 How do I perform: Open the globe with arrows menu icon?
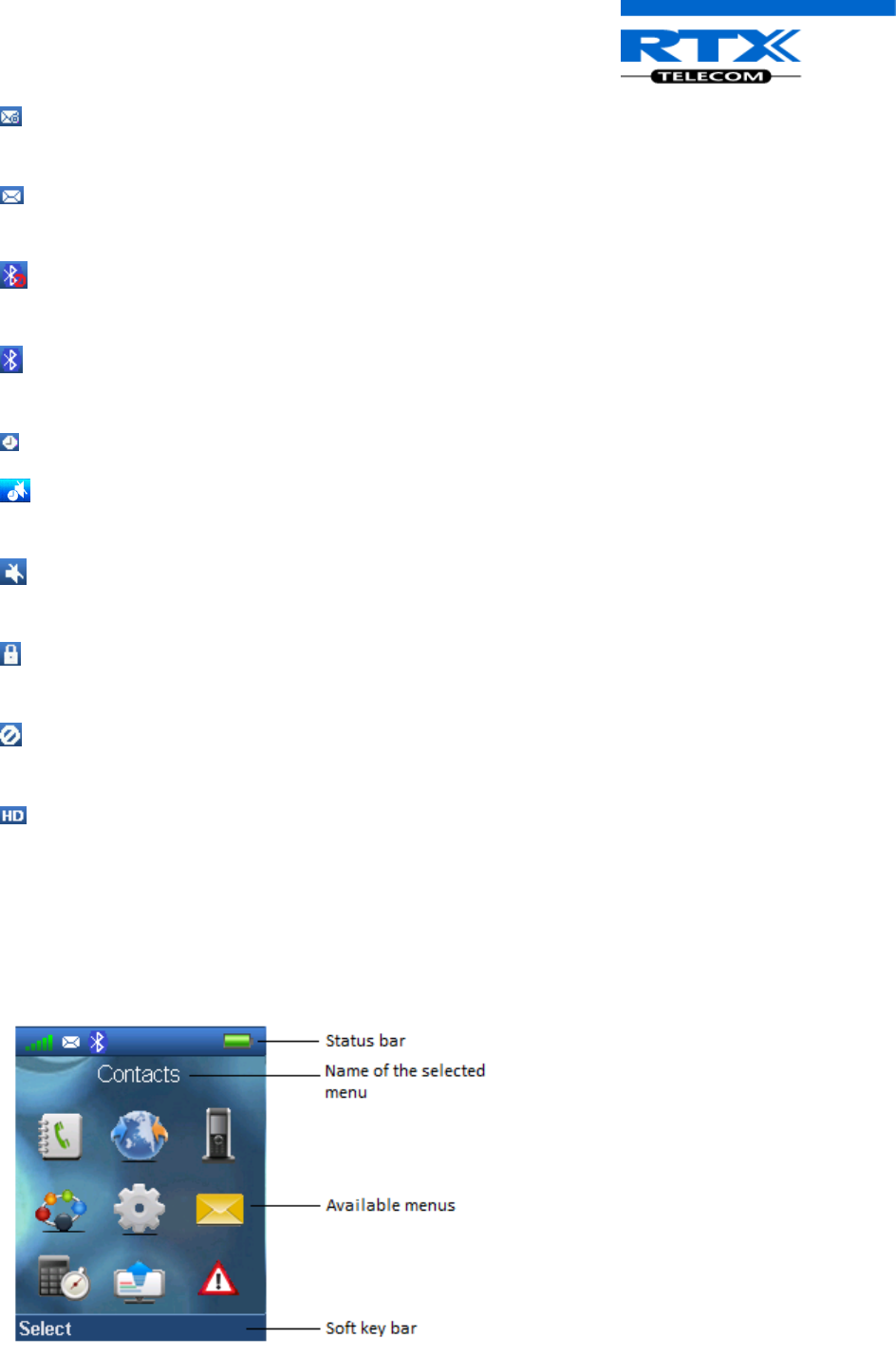tap(140, 1136)
